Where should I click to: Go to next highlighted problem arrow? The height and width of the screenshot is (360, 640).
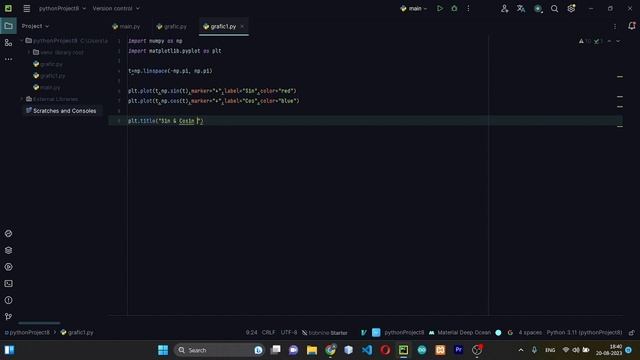pyautogui.click(x=618, y=41)
